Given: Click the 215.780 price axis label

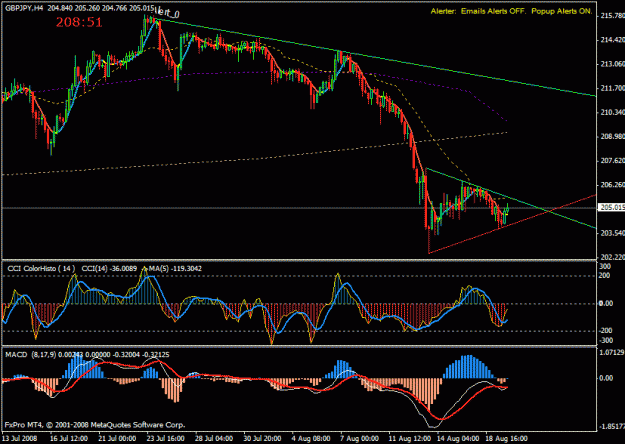Looking at the screenshot, I should pyautogui.click(x=612, y=16).
